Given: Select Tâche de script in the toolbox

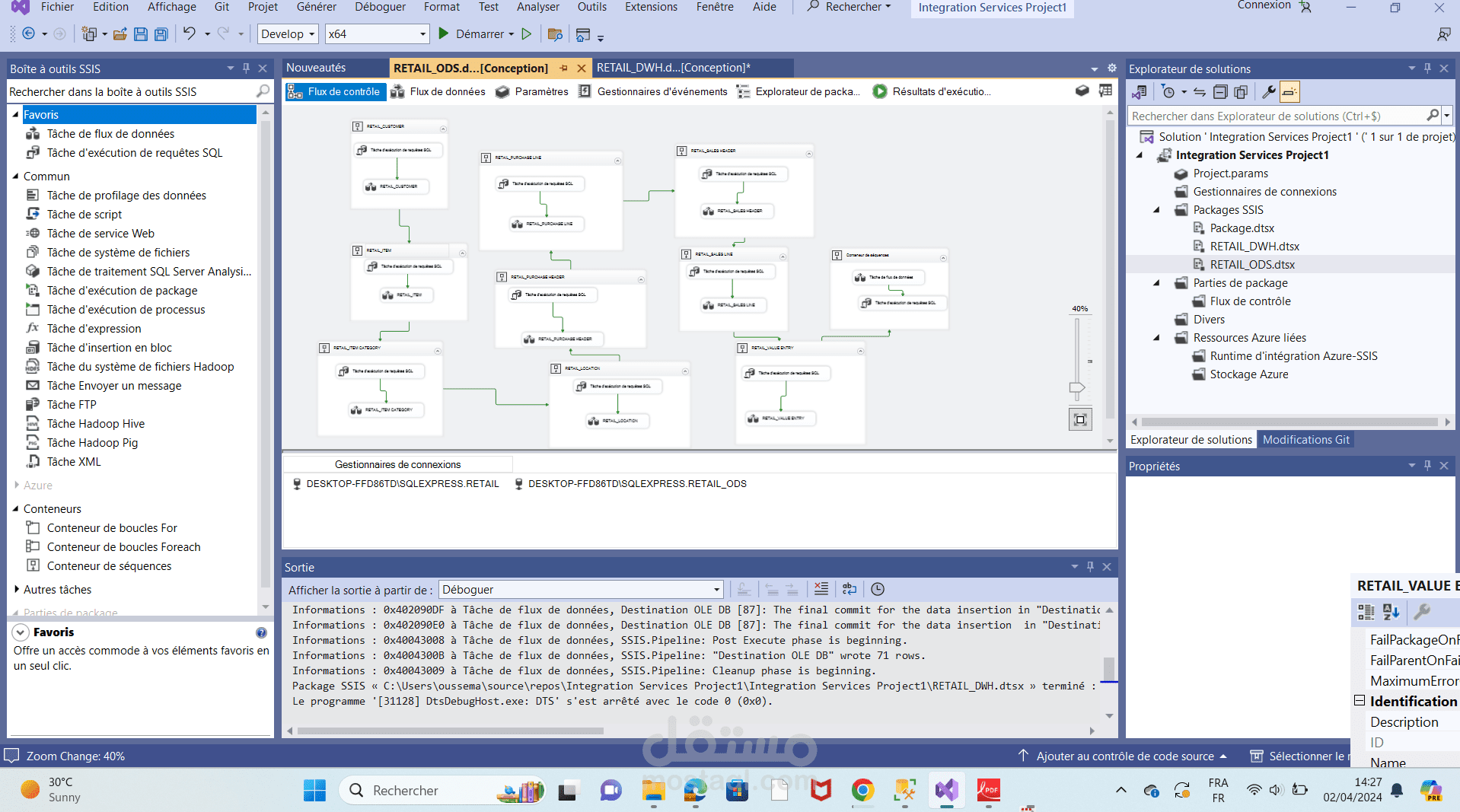Looking at the screenshot, I should pyautogui.click(x=84, y=215).
